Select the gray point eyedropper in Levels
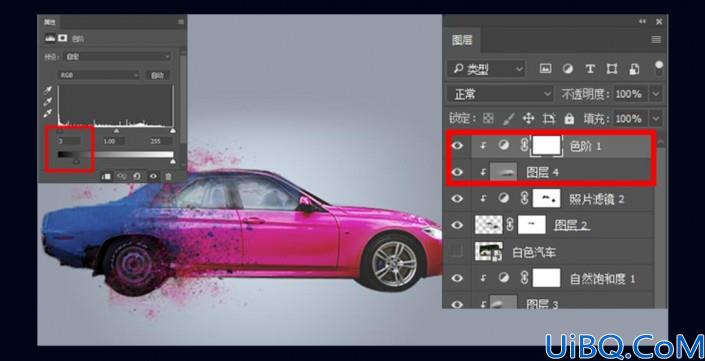 (x=48, y=101)
